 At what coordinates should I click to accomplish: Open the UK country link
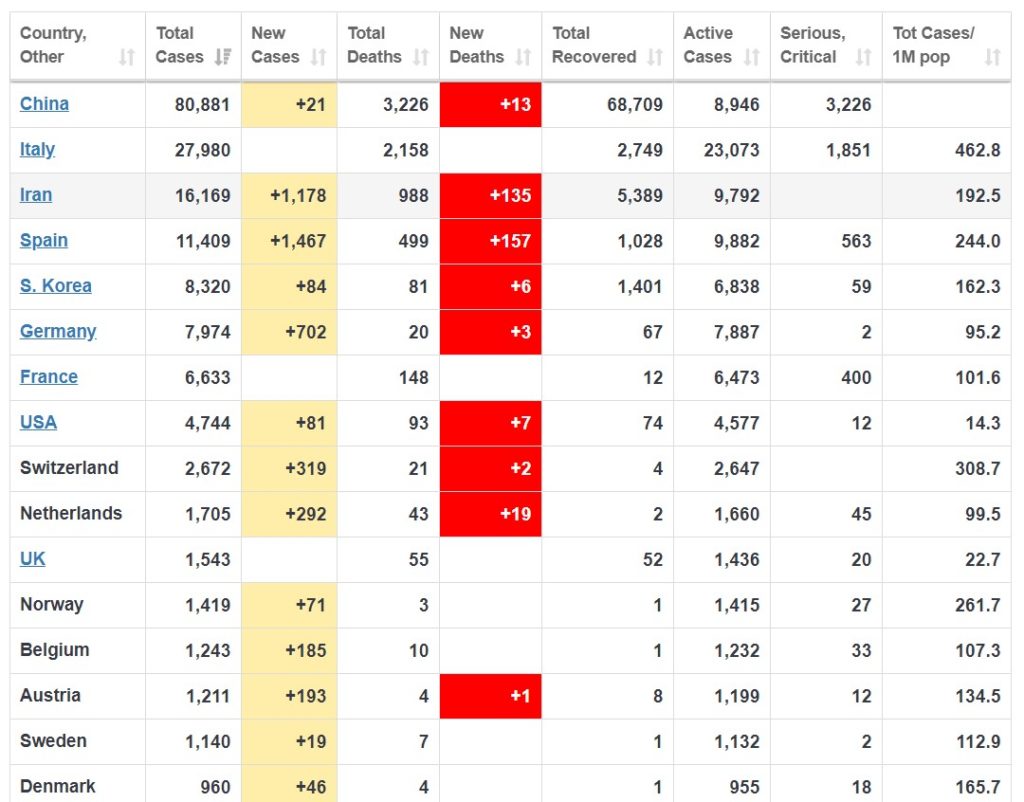[x=33, y=559]
